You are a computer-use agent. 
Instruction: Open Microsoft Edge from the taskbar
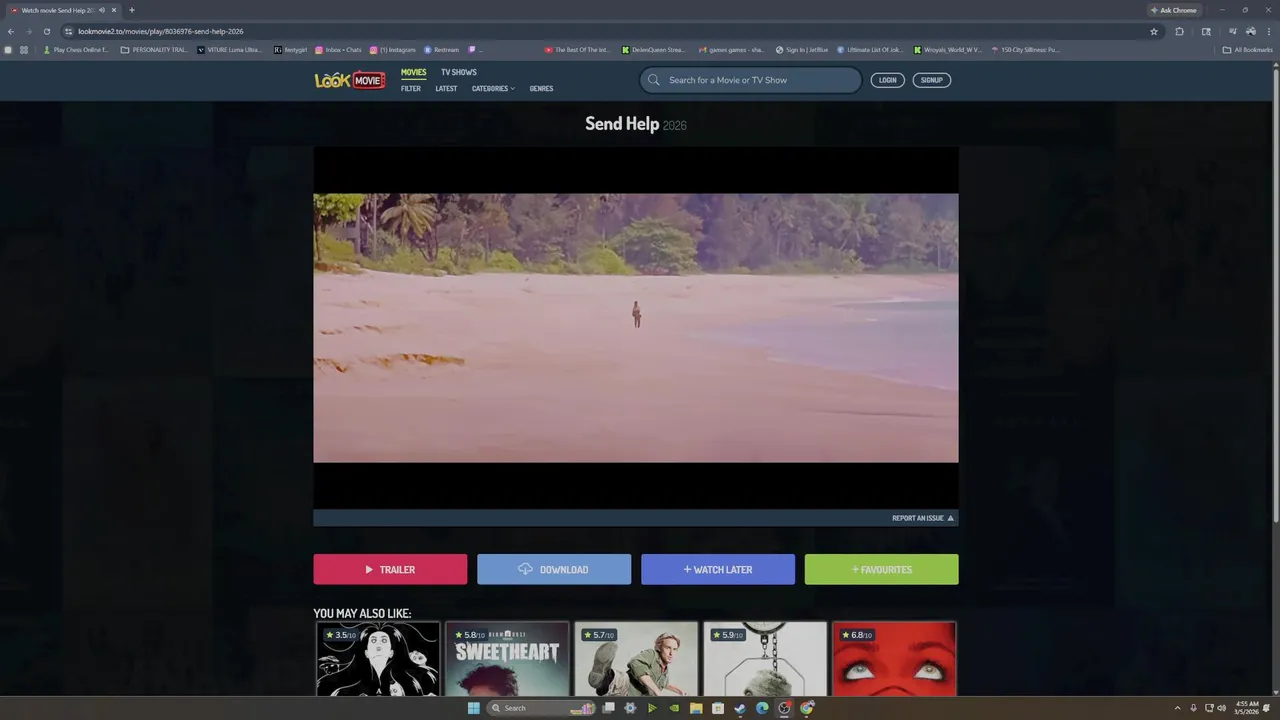[762, 708]
